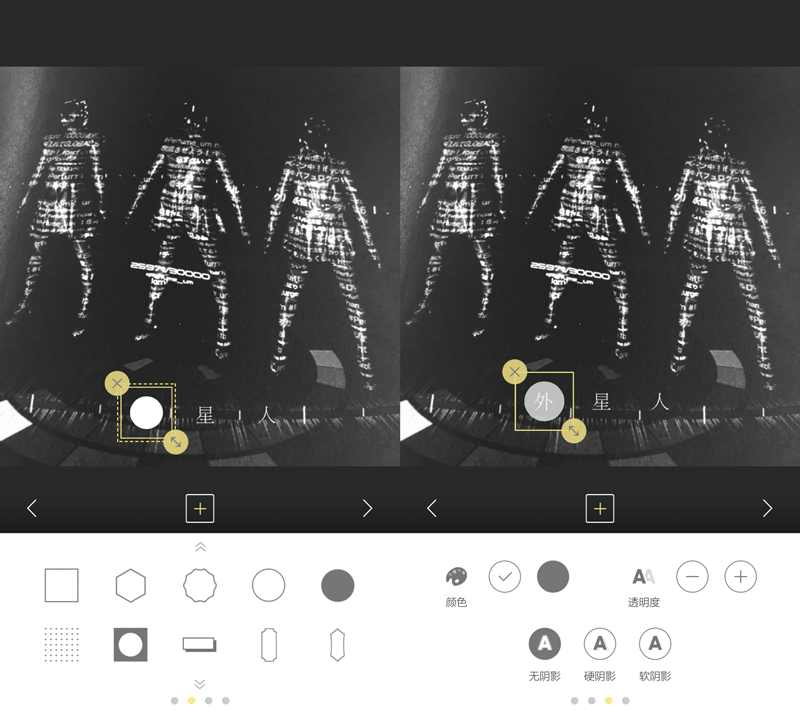Viewport: 800px width, 711px height.
Task: Switch to first page dot in right panel
Action: tap(574, 701)
